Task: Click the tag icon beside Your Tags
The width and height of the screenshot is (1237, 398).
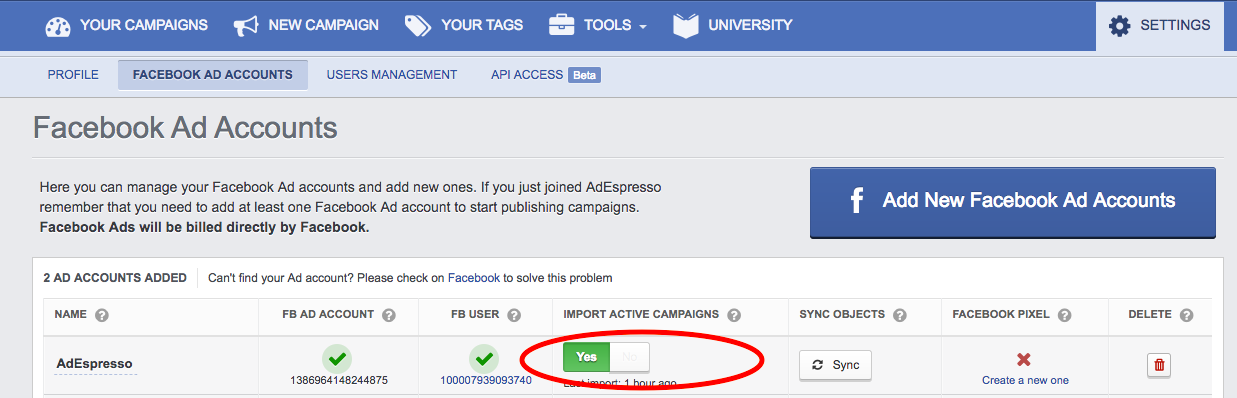Action: point(418,26)
